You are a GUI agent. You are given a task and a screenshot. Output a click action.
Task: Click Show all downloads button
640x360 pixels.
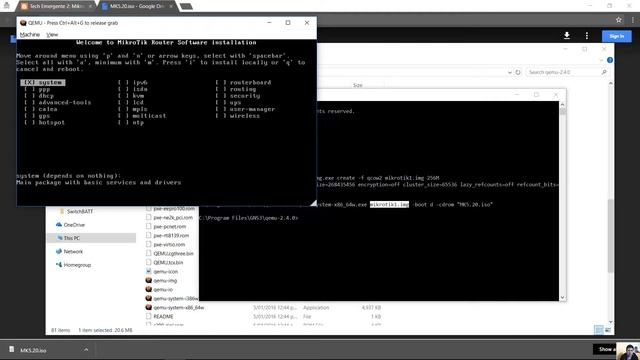604,349
